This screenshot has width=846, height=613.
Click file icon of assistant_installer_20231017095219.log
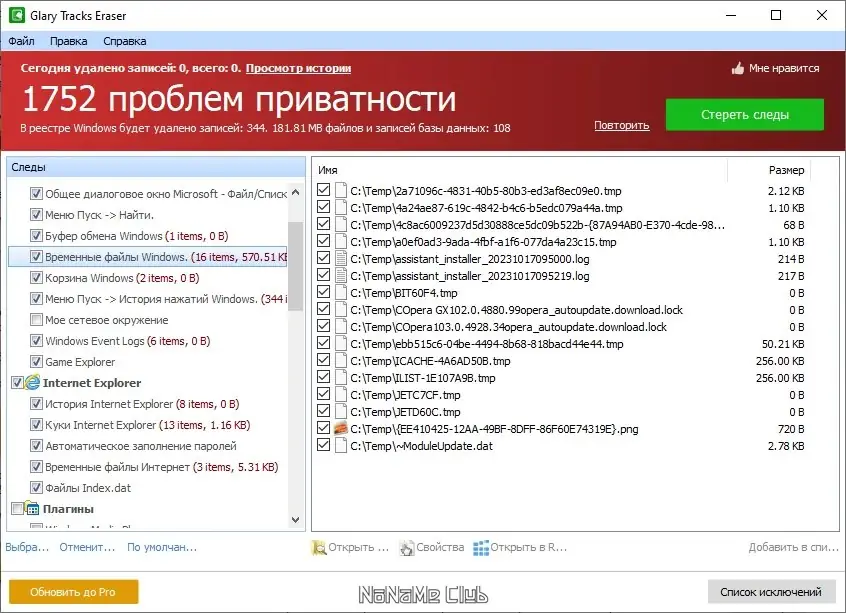coord(340,276)
